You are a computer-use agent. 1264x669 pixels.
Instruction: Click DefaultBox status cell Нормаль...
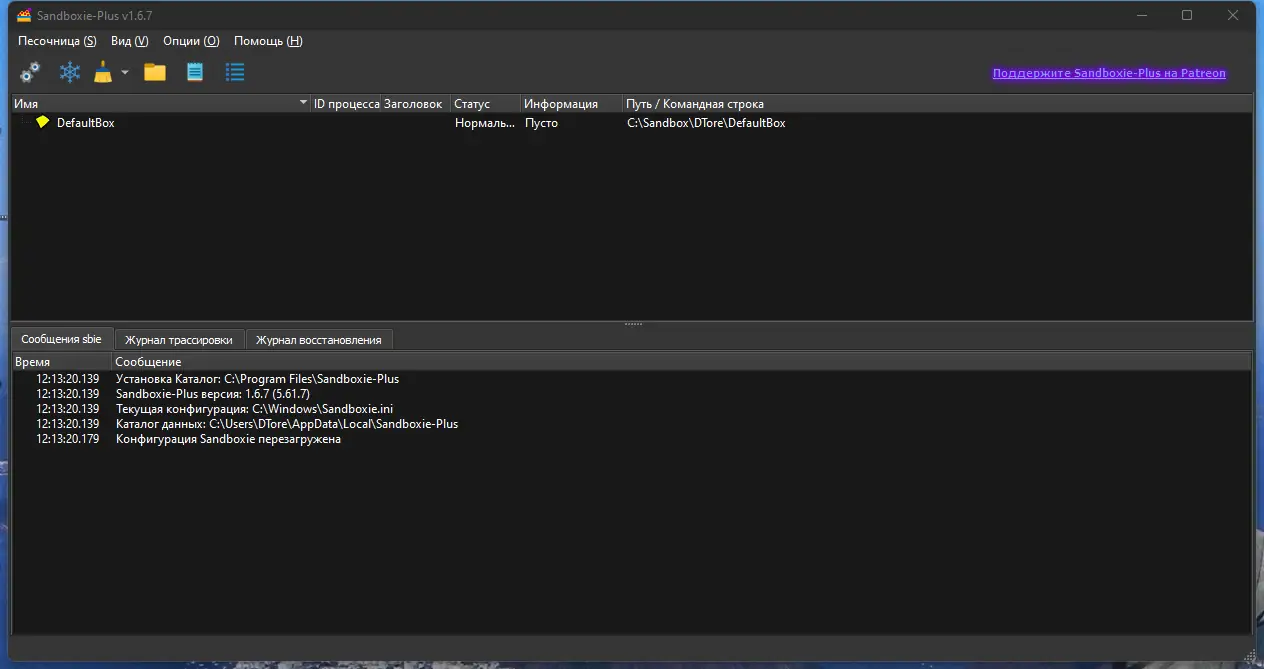(485, 123)
